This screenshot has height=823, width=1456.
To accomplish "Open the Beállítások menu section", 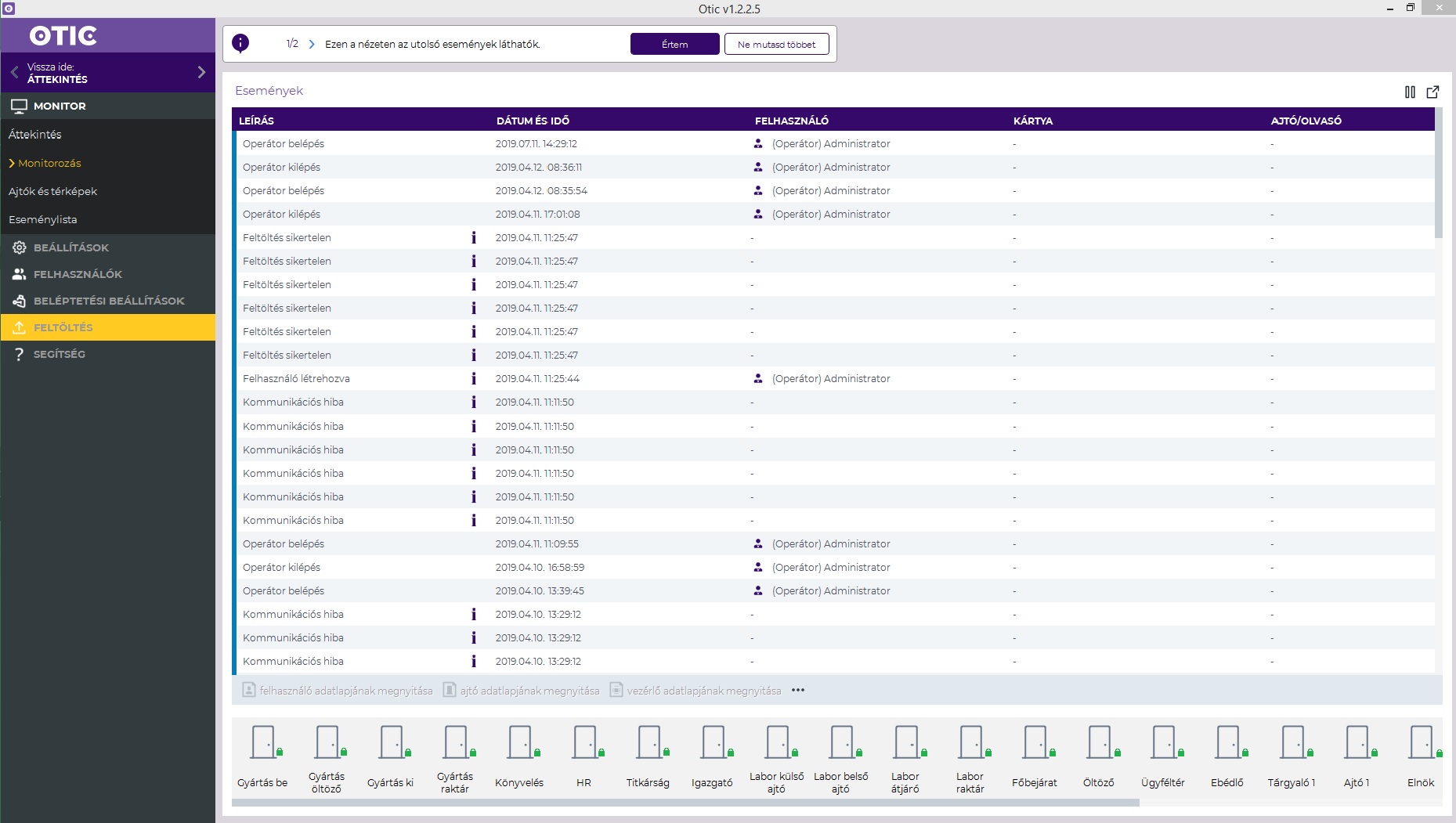I will [70, 247].
